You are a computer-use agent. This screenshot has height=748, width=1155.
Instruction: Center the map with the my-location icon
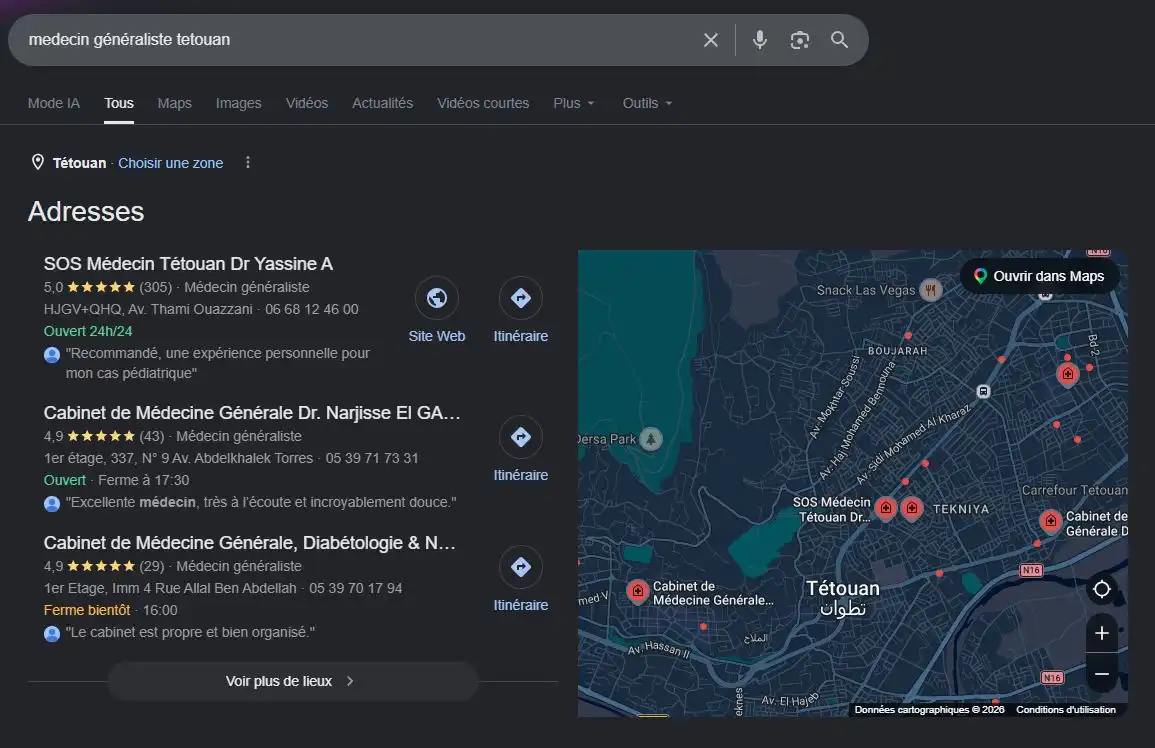coord(1101,589)
